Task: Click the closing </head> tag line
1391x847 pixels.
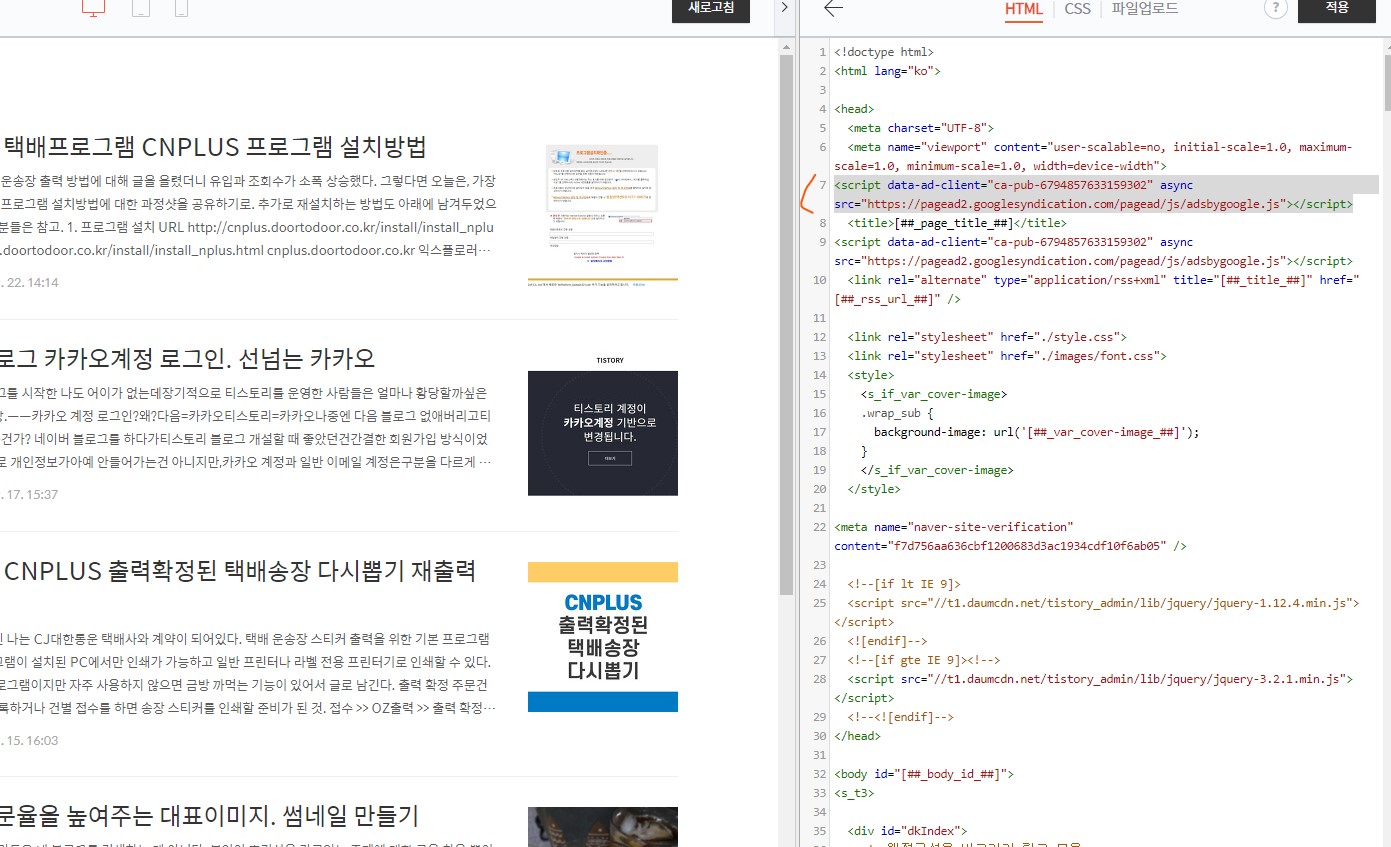Action: 857,736
